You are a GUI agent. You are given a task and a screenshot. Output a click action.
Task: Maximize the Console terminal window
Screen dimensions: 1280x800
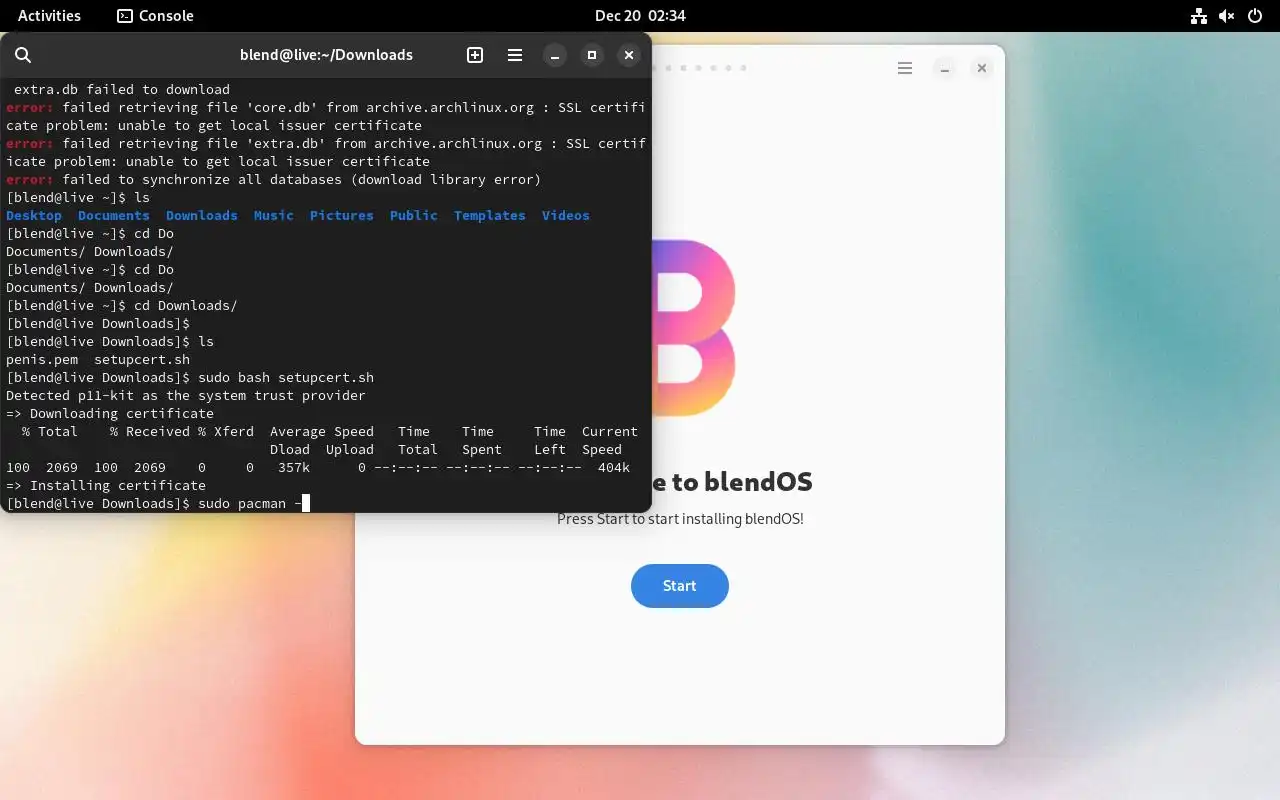point(592,55)
